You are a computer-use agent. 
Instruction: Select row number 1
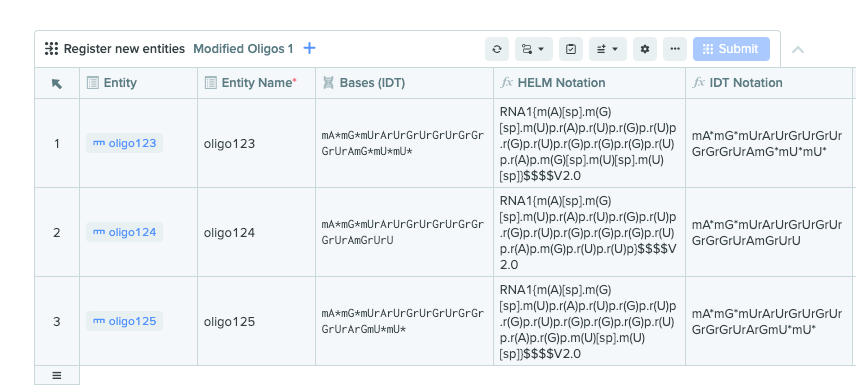[x=57, y=143]
